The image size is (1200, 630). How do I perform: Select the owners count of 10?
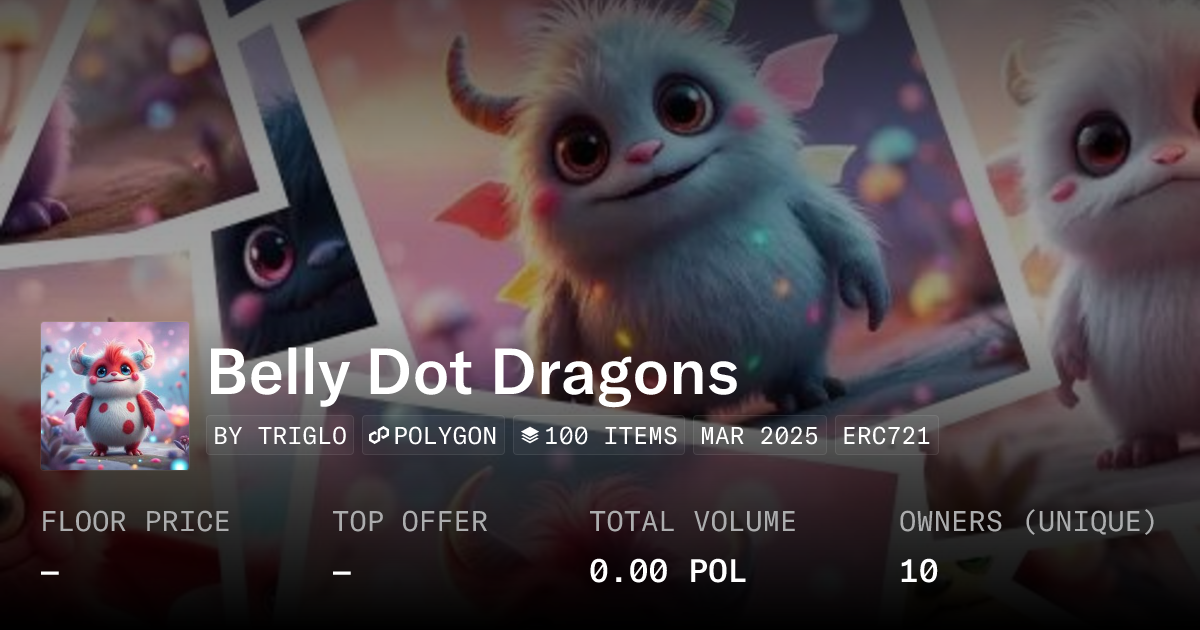(918, 572)
